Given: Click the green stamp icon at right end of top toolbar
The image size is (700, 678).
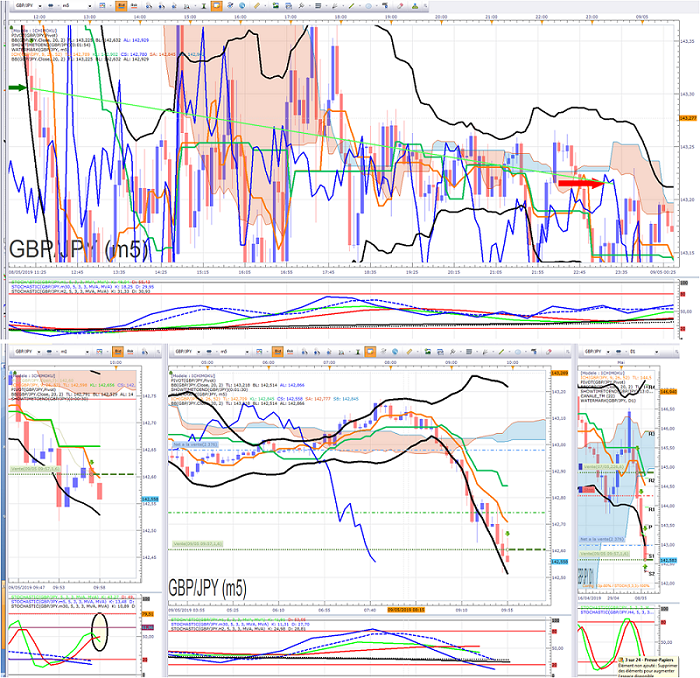Looking at the screenshot, I should (x=415, y=6).
